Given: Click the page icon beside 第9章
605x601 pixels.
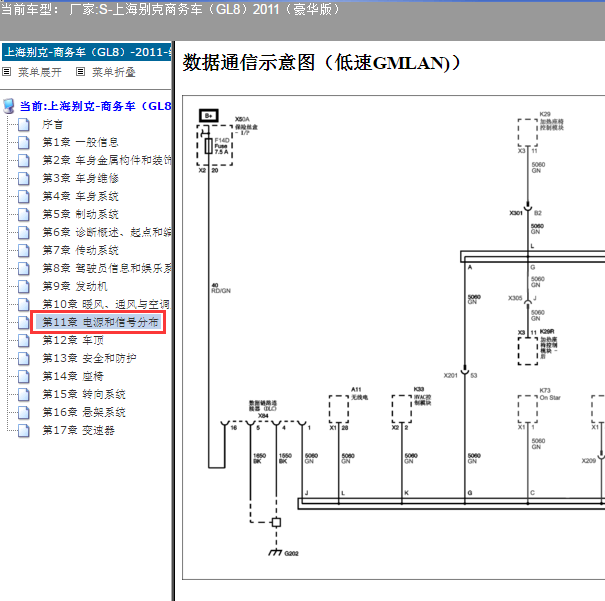Looking at the screenshot, I should 24,286.
